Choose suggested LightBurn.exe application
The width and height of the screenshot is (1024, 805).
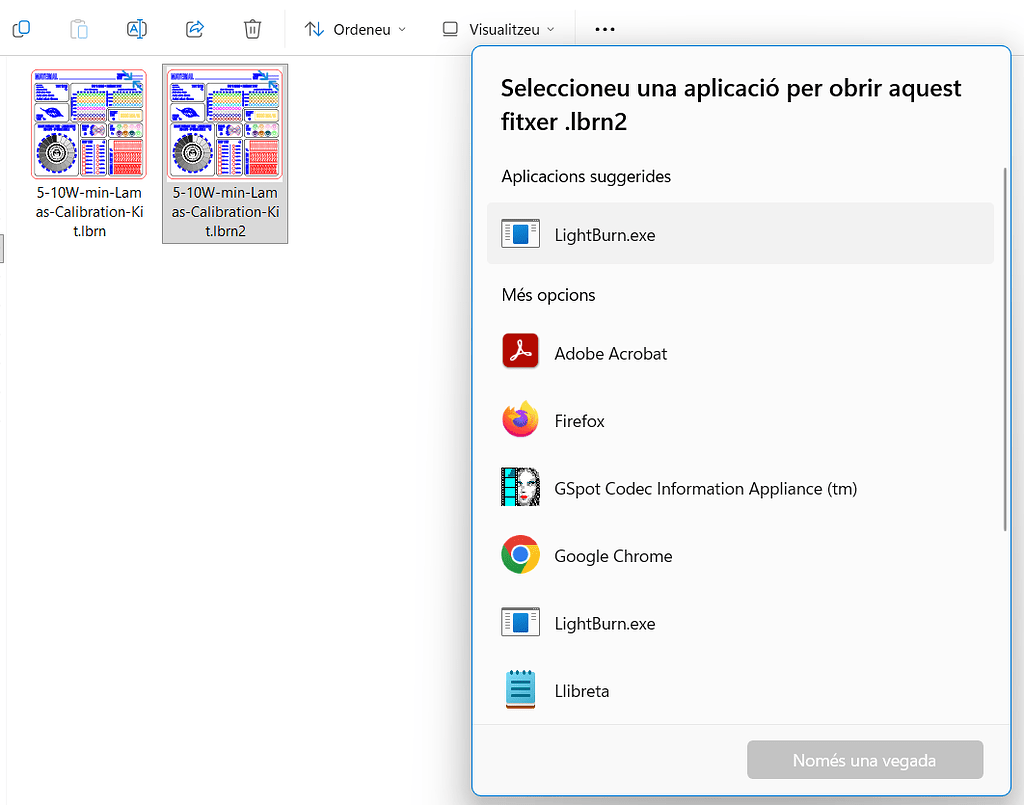(x=740, y=234)
